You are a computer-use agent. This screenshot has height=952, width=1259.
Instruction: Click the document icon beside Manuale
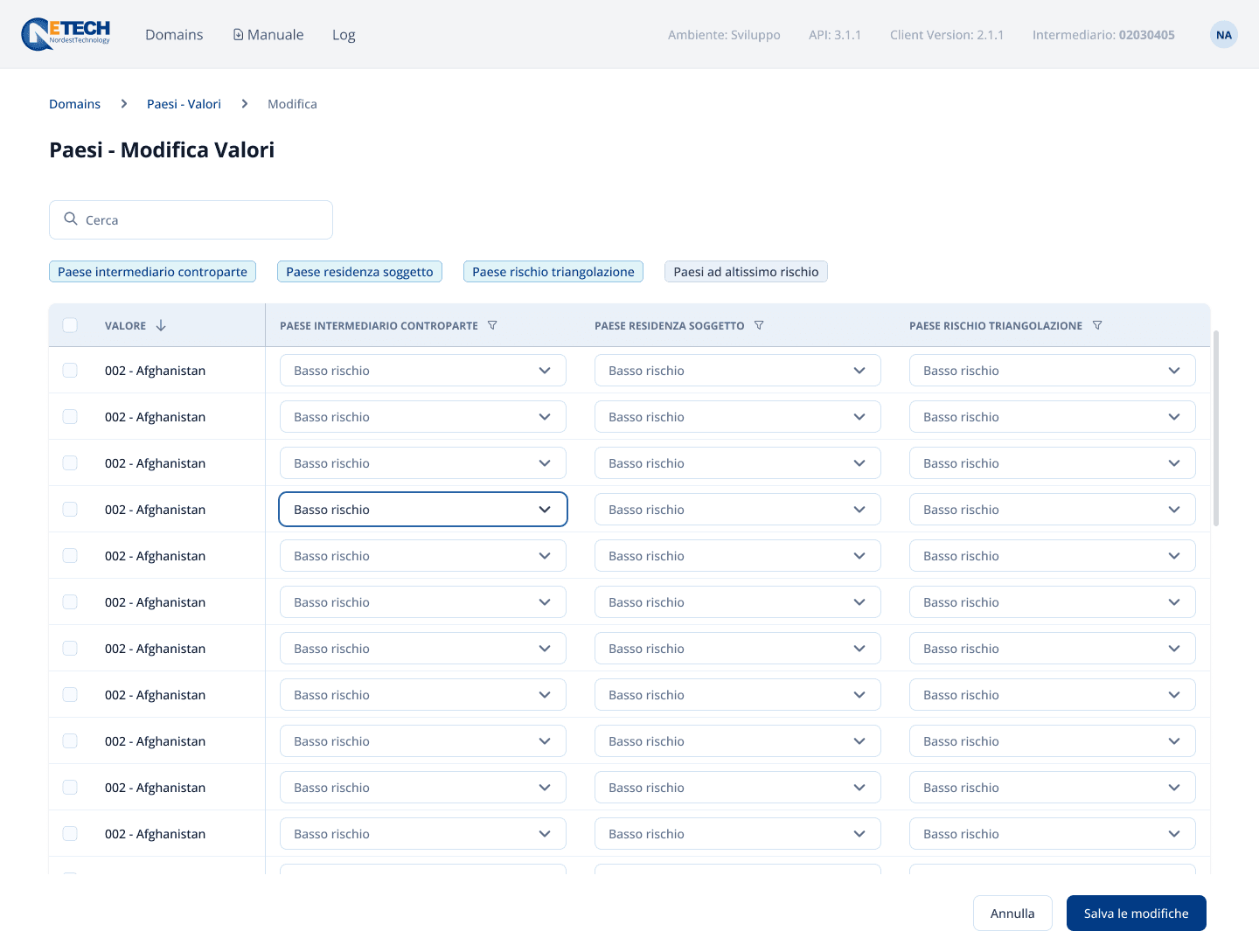(238, 35)
